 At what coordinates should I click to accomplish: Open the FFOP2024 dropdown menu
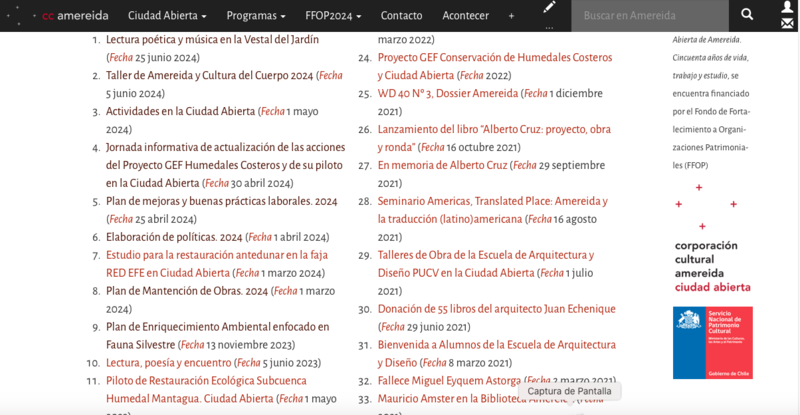point(331,16)
